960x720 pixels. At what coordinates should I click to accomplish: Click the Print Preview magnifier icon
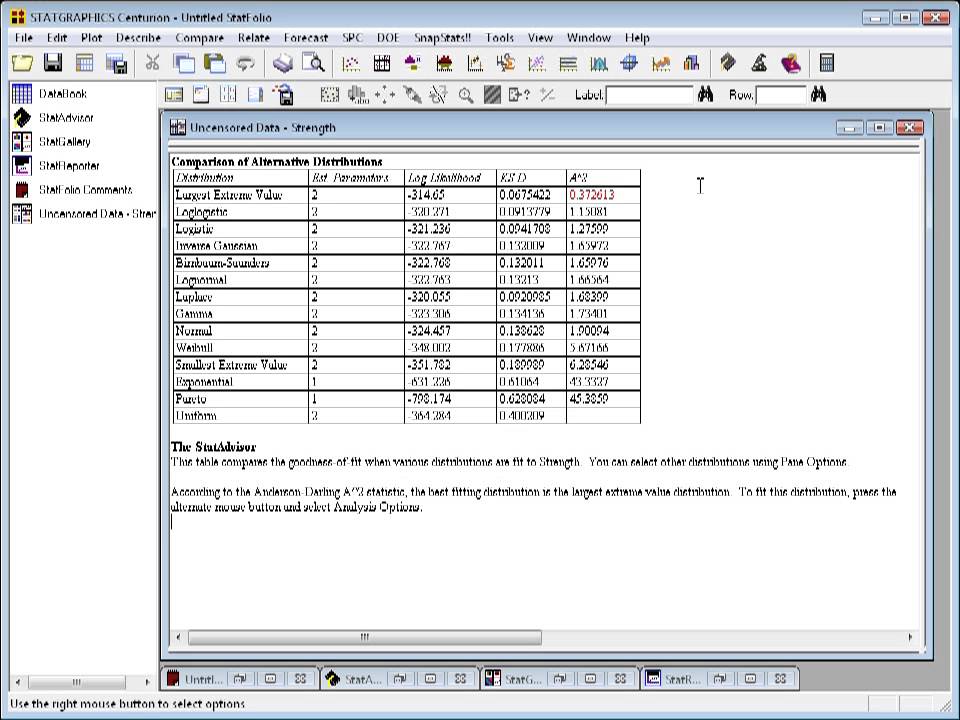313,63
